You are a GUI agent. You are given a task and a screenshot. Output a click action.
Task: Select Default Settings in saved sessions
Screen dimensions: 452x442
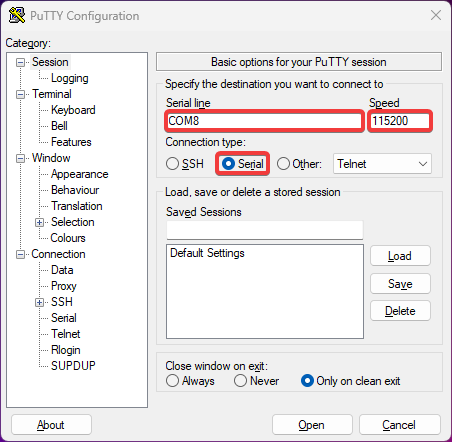[x=207, y=253]
